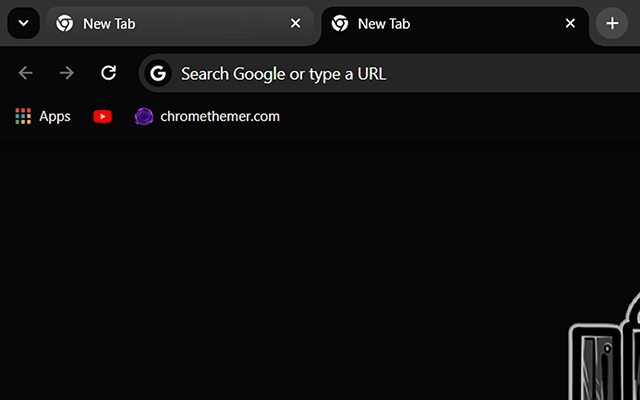Open a new tab with plus button
Screen dimensions: 640x400
612,23
